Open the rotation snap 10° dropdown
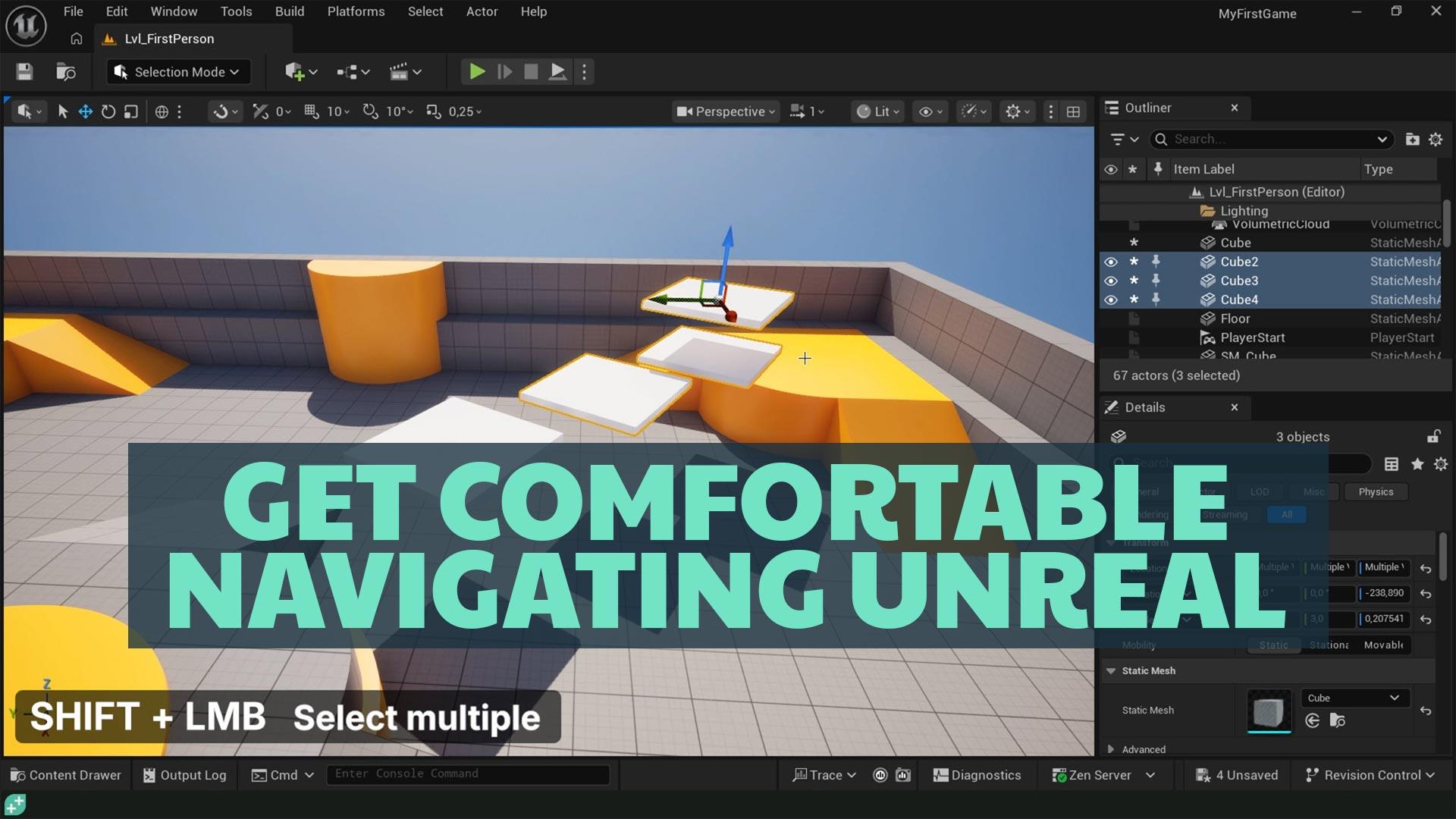Screen dimensions: 1456x819 (400, 111)
